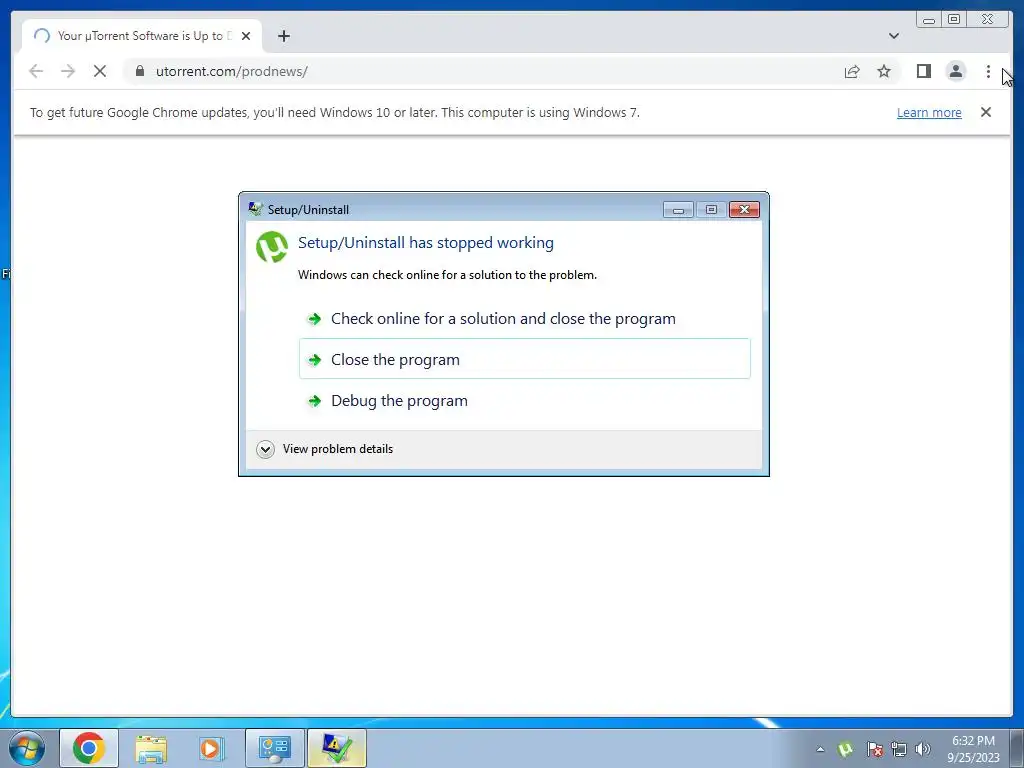Minimize the Setup/Uninstall dialog
The image size is (1024, 768).
(679, 210)
